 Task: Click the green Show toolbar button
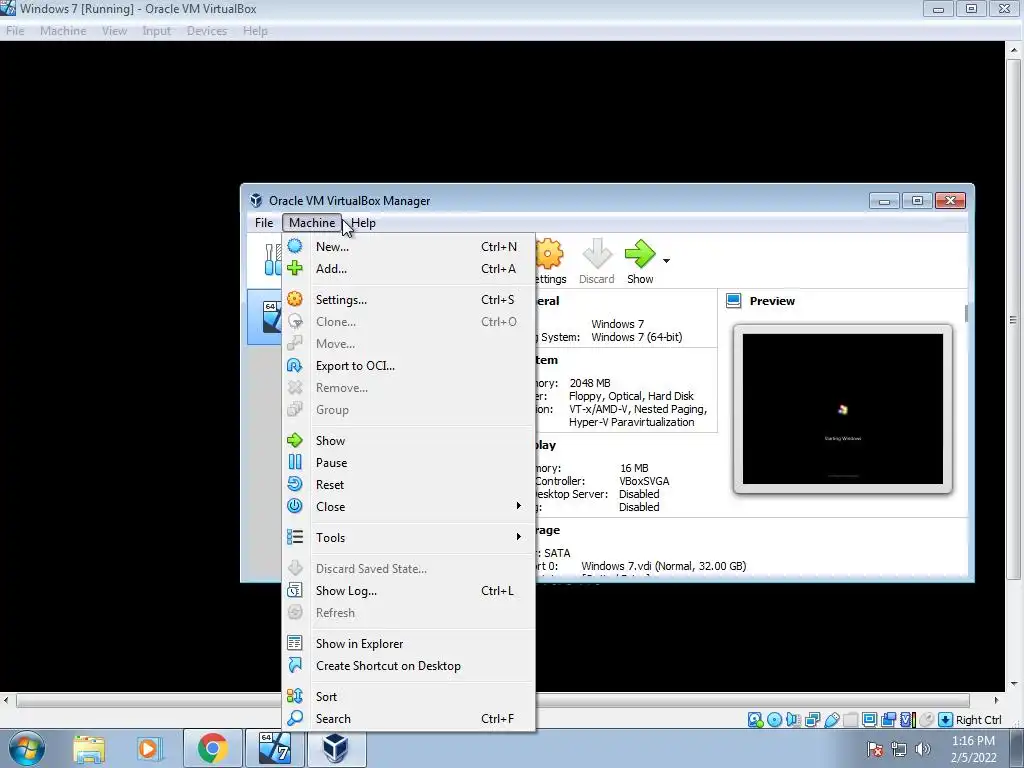(x=640, y=261)
